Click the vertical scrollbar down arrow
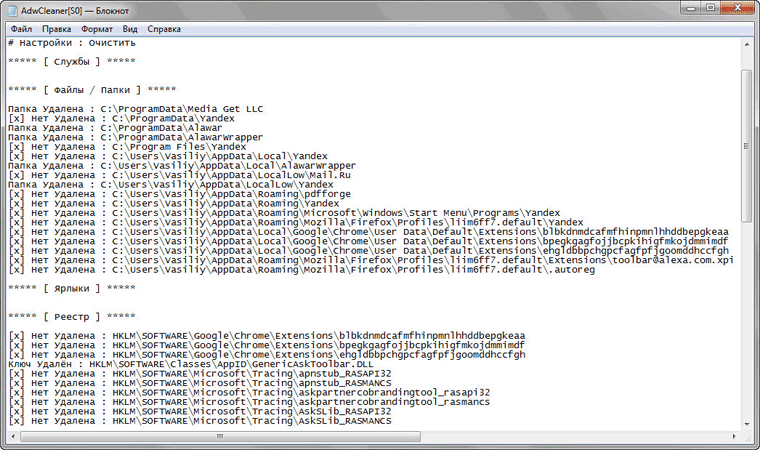 click(x=746, y=424)
